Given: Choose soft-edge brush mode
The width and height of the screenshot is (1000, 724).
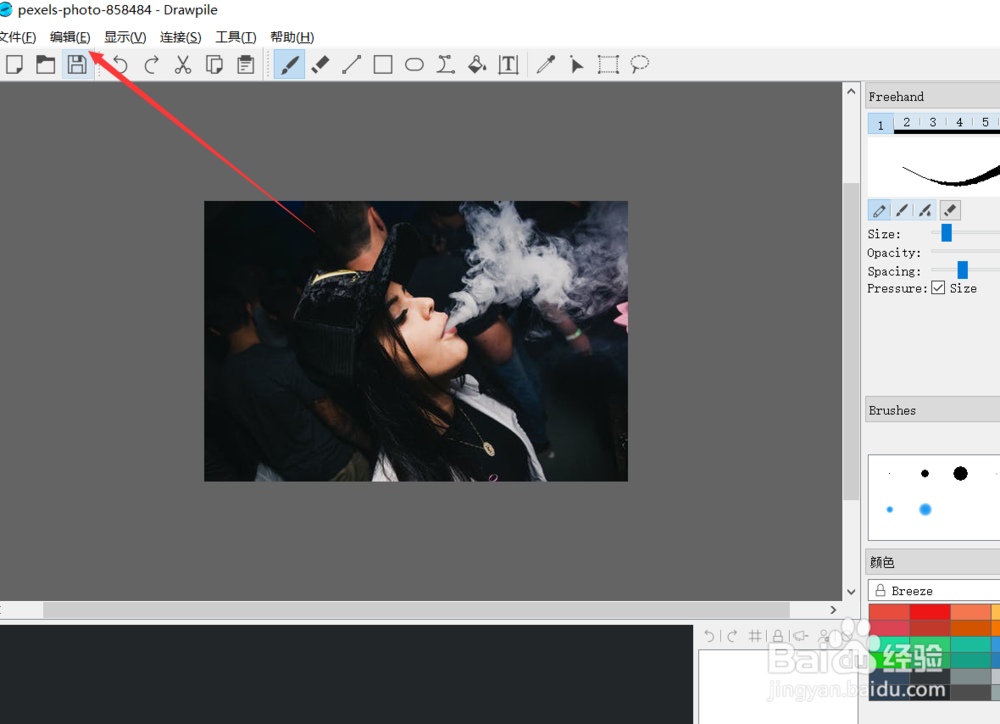Looking at the screenshot, I should pos(902,210).
